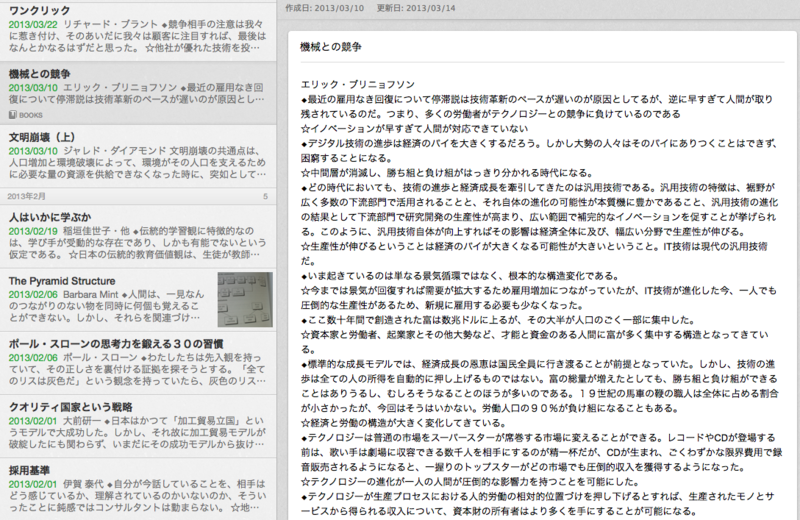Click the author line エリック・ブリニョフソン in note
This screenshot has width=800, height=520.
point(358,85)
